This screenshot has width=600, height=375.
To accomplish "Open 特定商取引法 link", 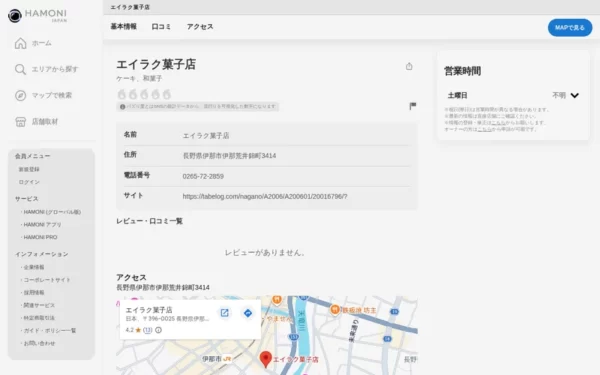I will (39, 318).
